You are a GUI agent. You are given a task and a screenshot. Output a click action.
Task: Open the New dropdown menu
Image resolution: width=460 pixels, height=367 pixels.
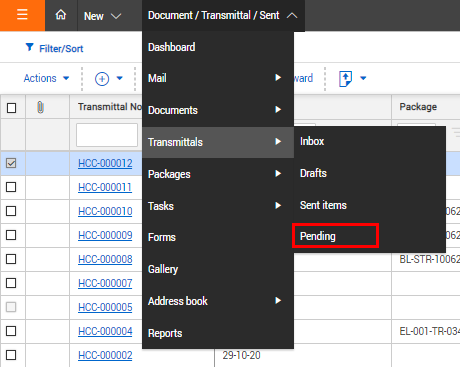click(x=102, y=16)
